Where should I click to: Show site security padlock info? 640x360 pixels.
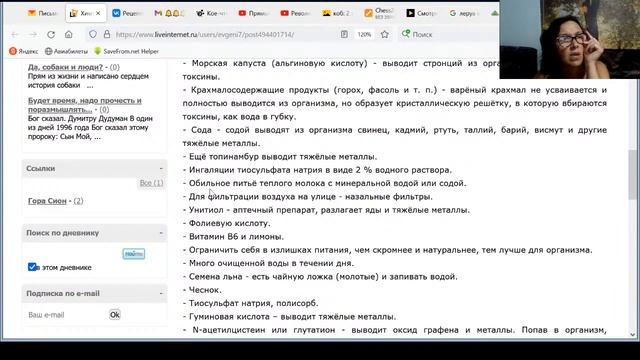[x=107, y=34]
